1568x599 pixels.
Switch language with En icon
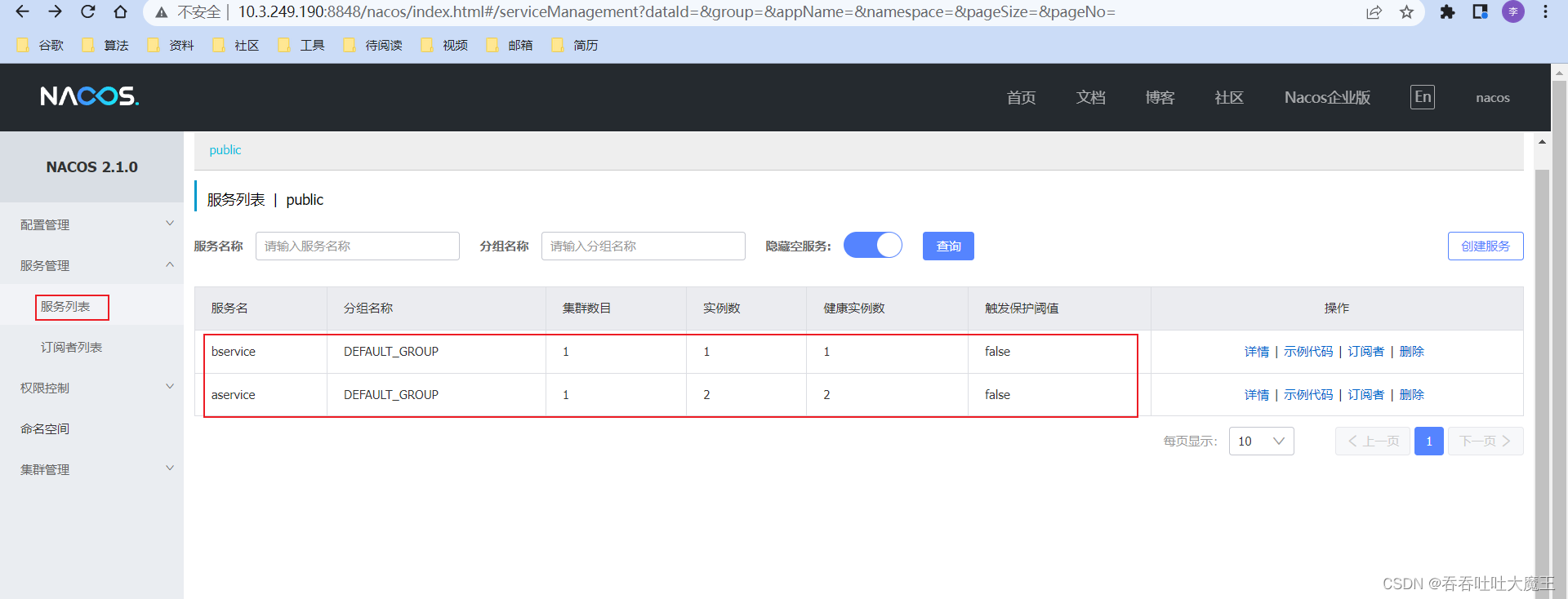click(1423, 97)
